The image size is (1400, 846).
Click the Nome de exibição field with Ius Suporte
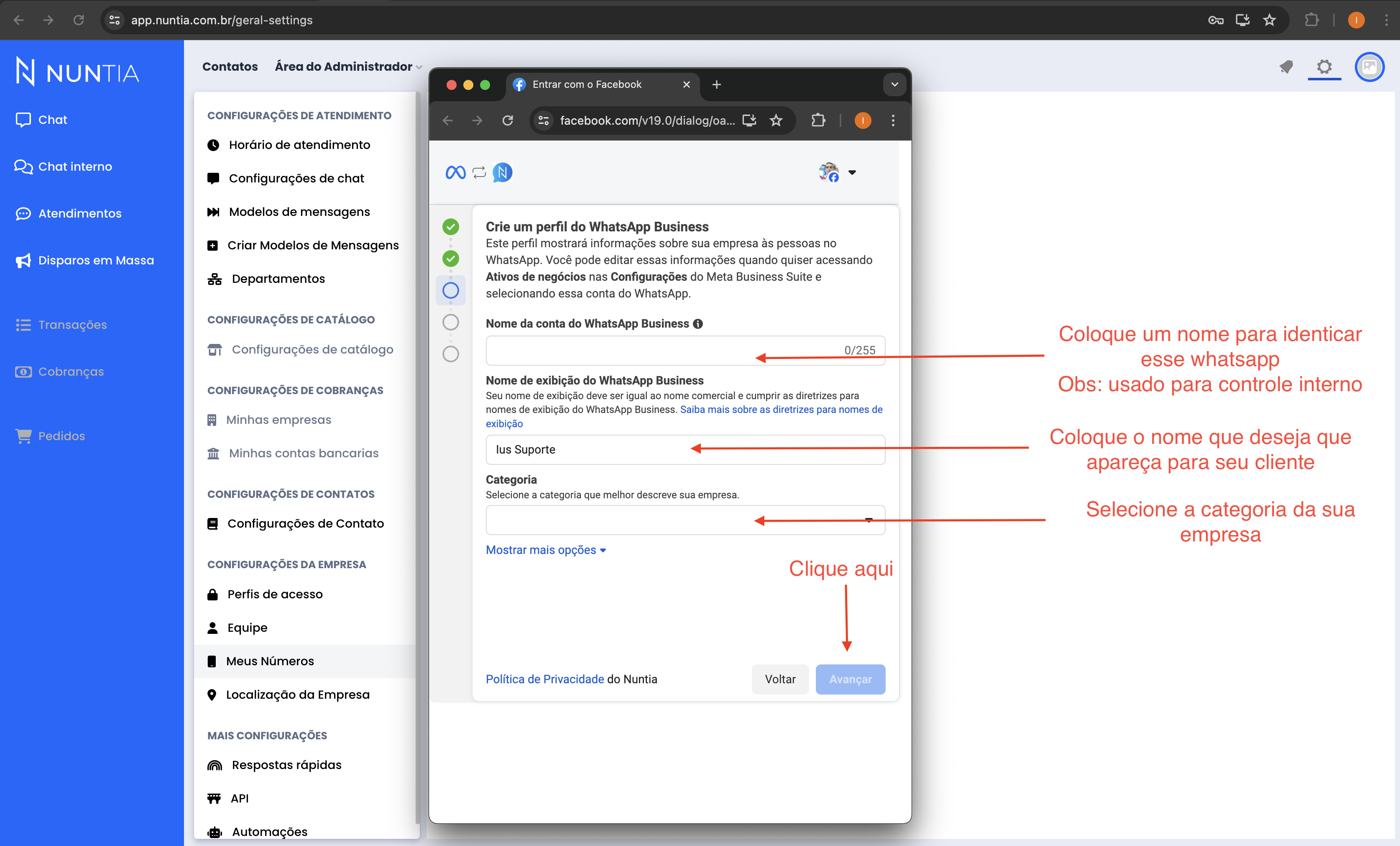(x=685, y=450)
